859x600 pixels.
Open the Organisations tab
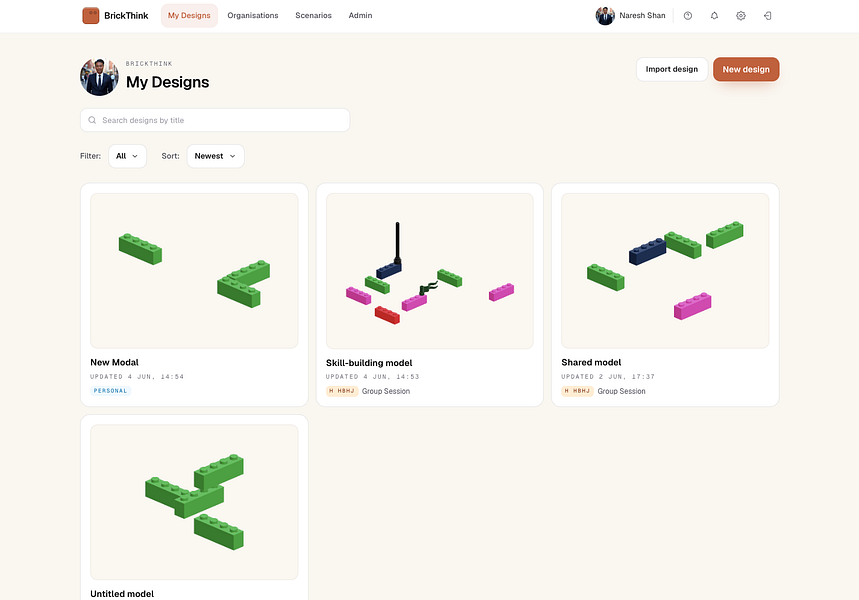coord(253,15)
